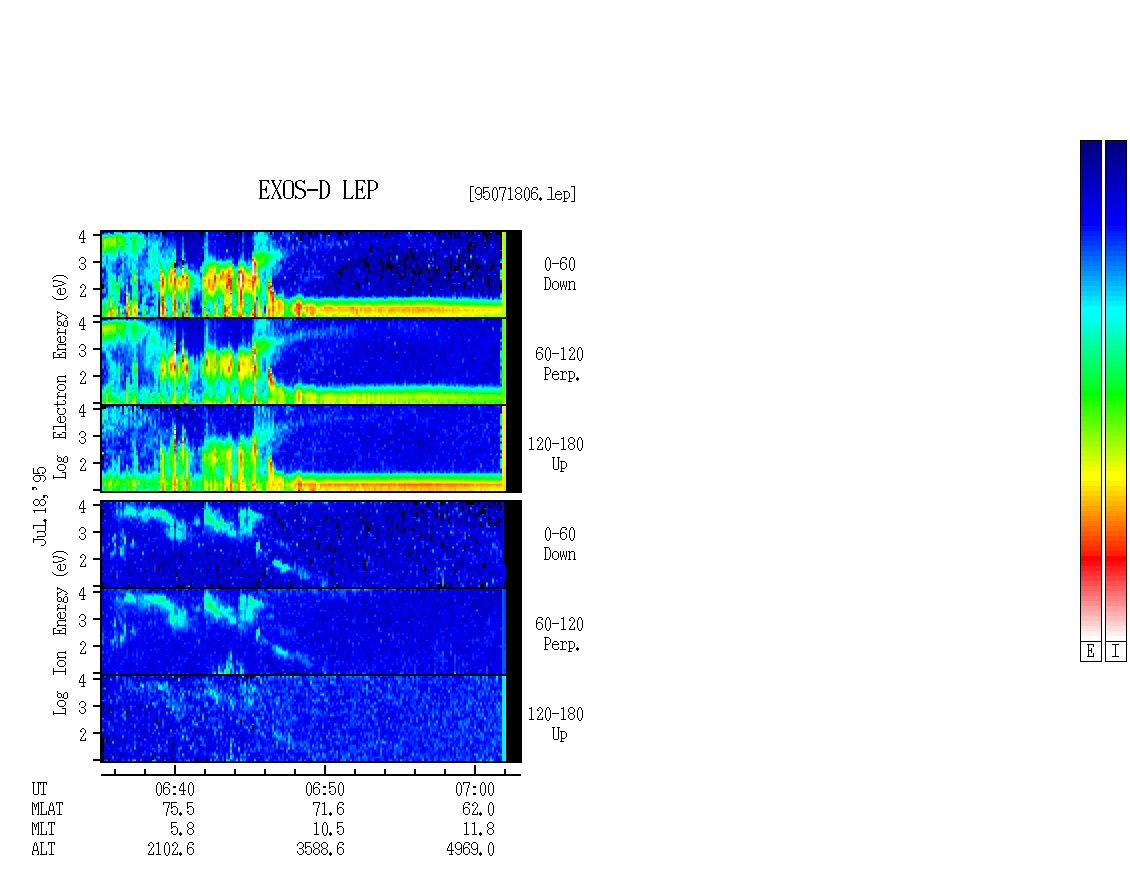The image size is (1130, 875).
Task: Click the ALT value 2102.6
Action: 171,850
